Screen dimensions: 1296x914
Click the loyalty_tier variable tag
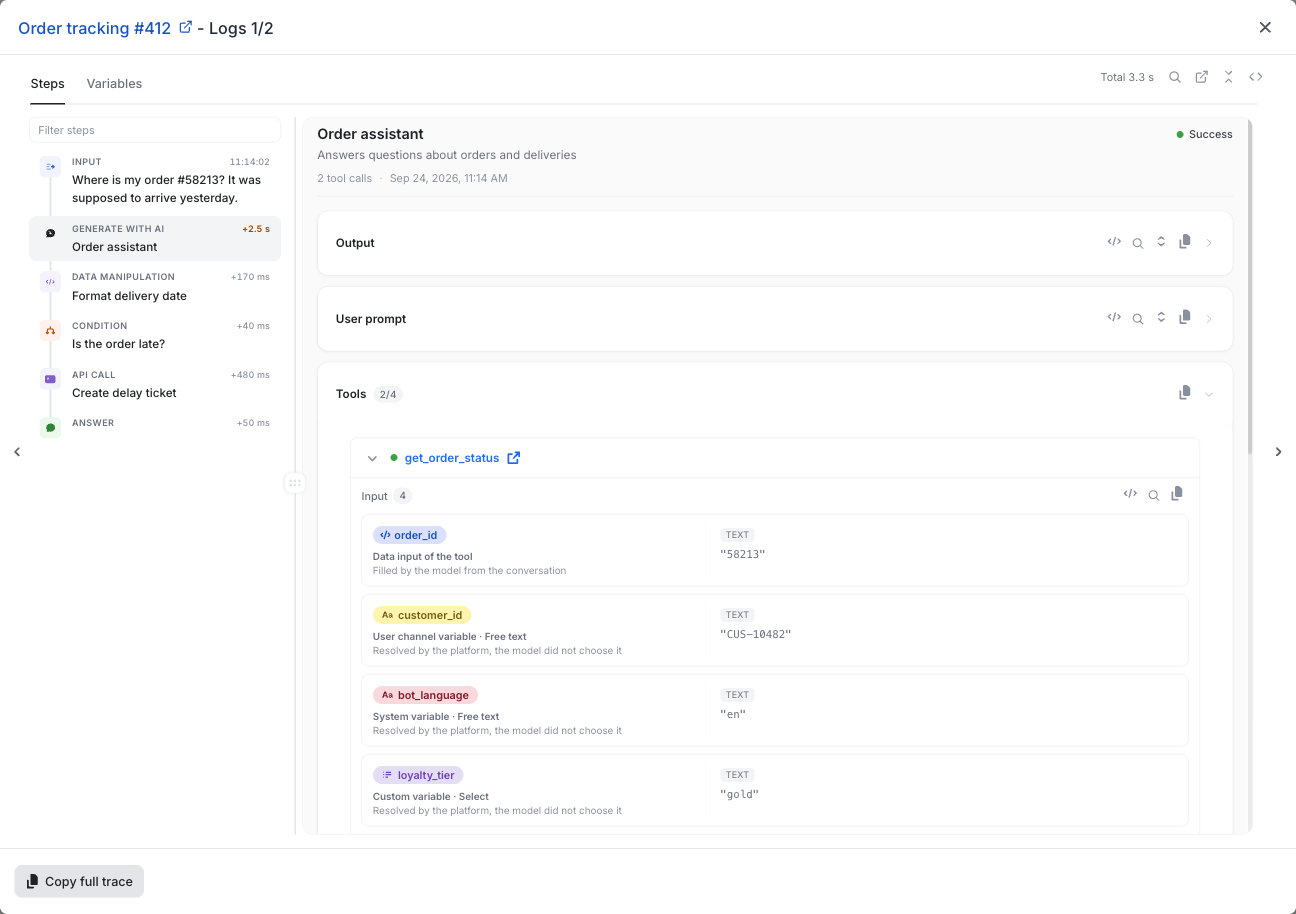click(418, 775)
